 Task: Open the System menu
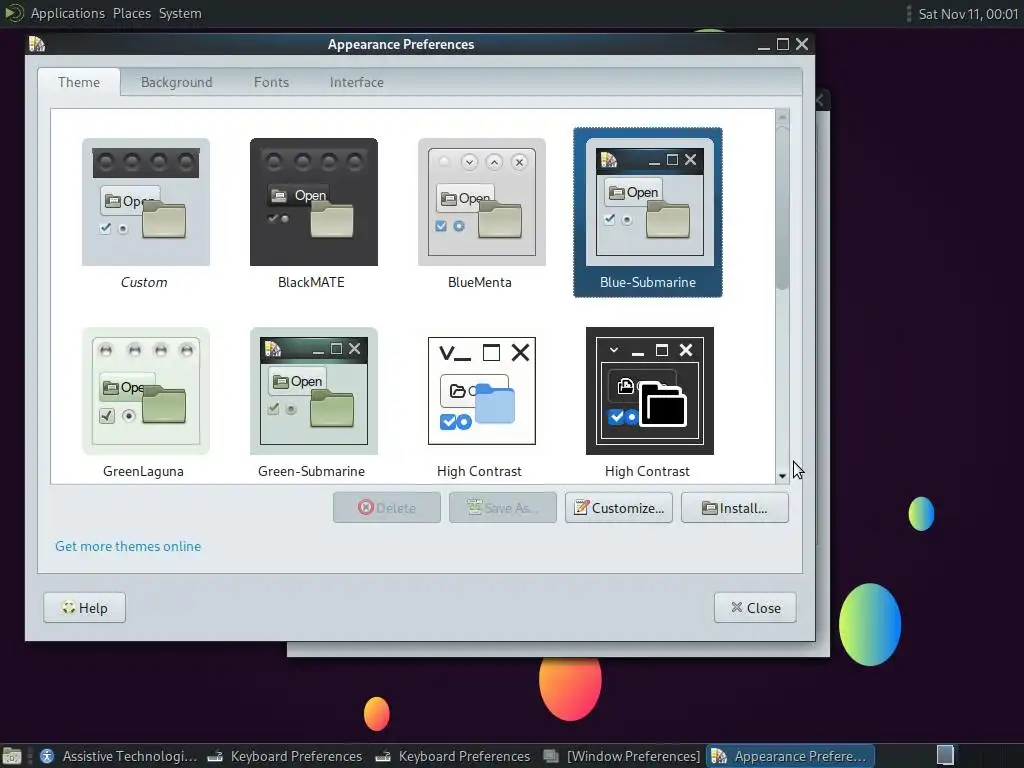(x=180, y=13)
